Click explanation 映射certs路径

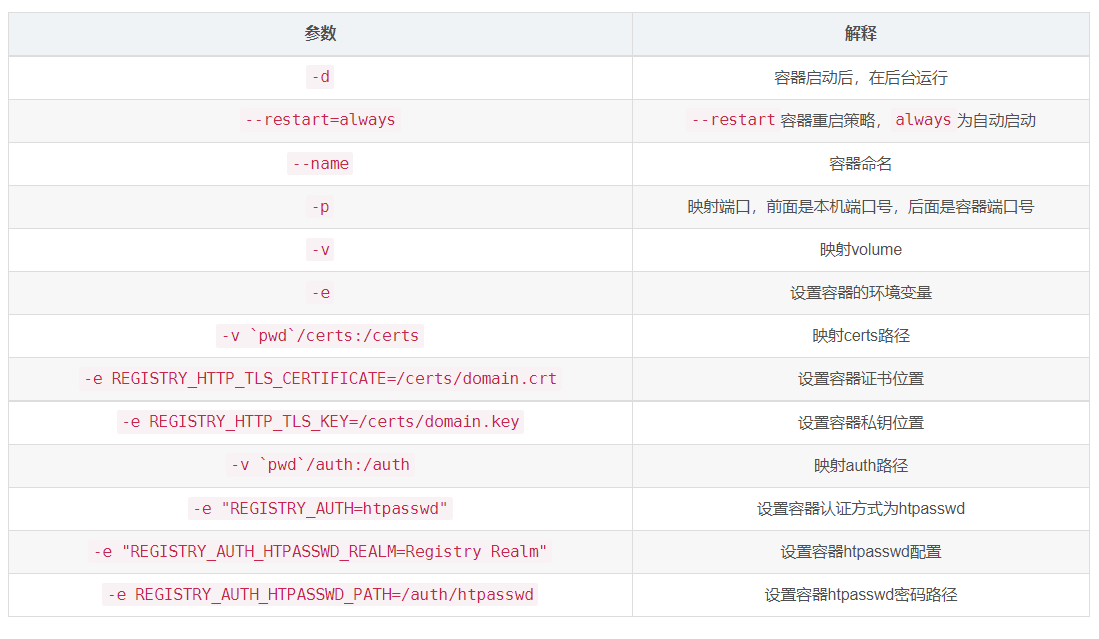point(861,336)
